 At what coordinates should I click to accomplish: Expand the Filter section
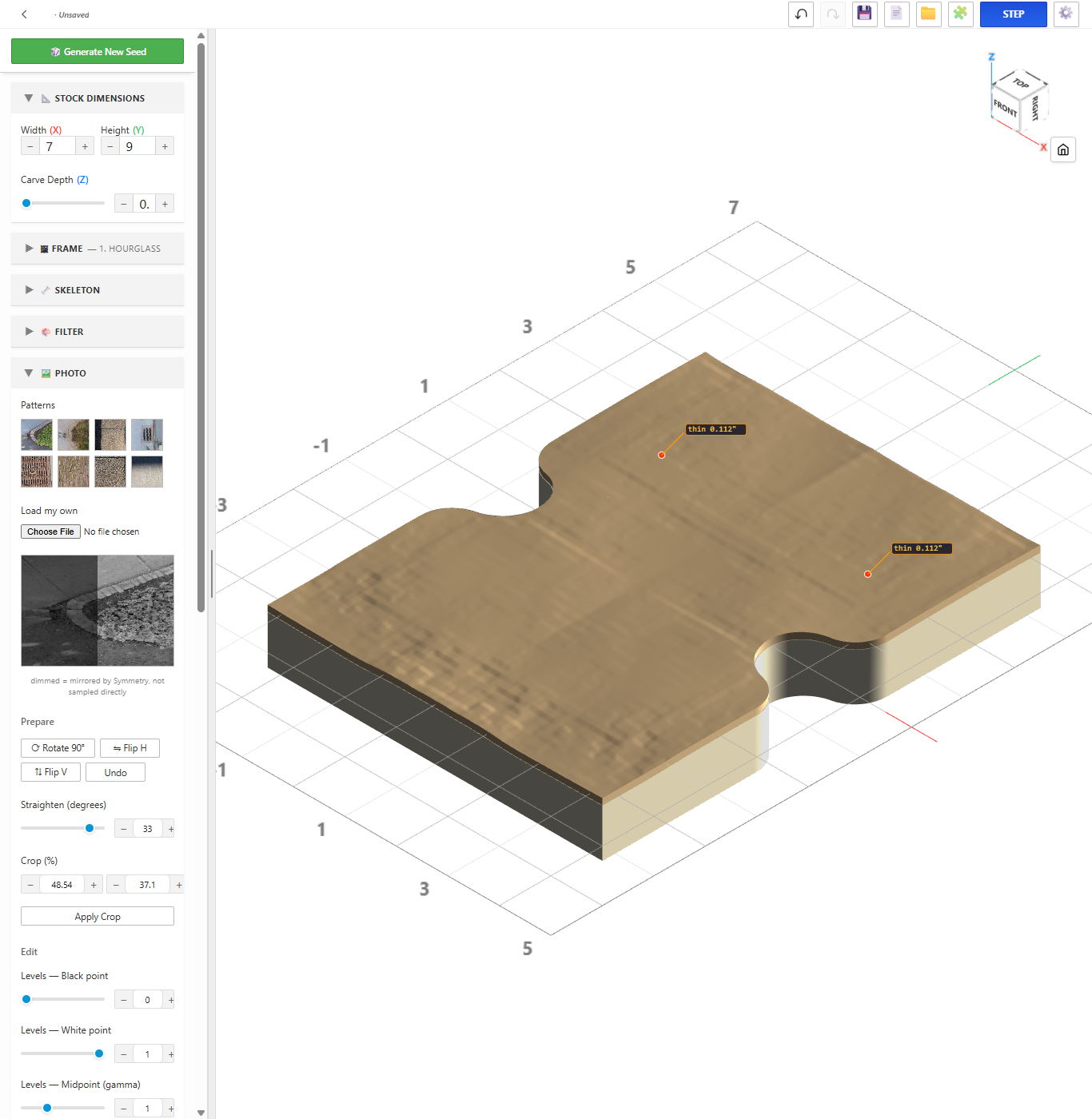(x=98, y=332)
